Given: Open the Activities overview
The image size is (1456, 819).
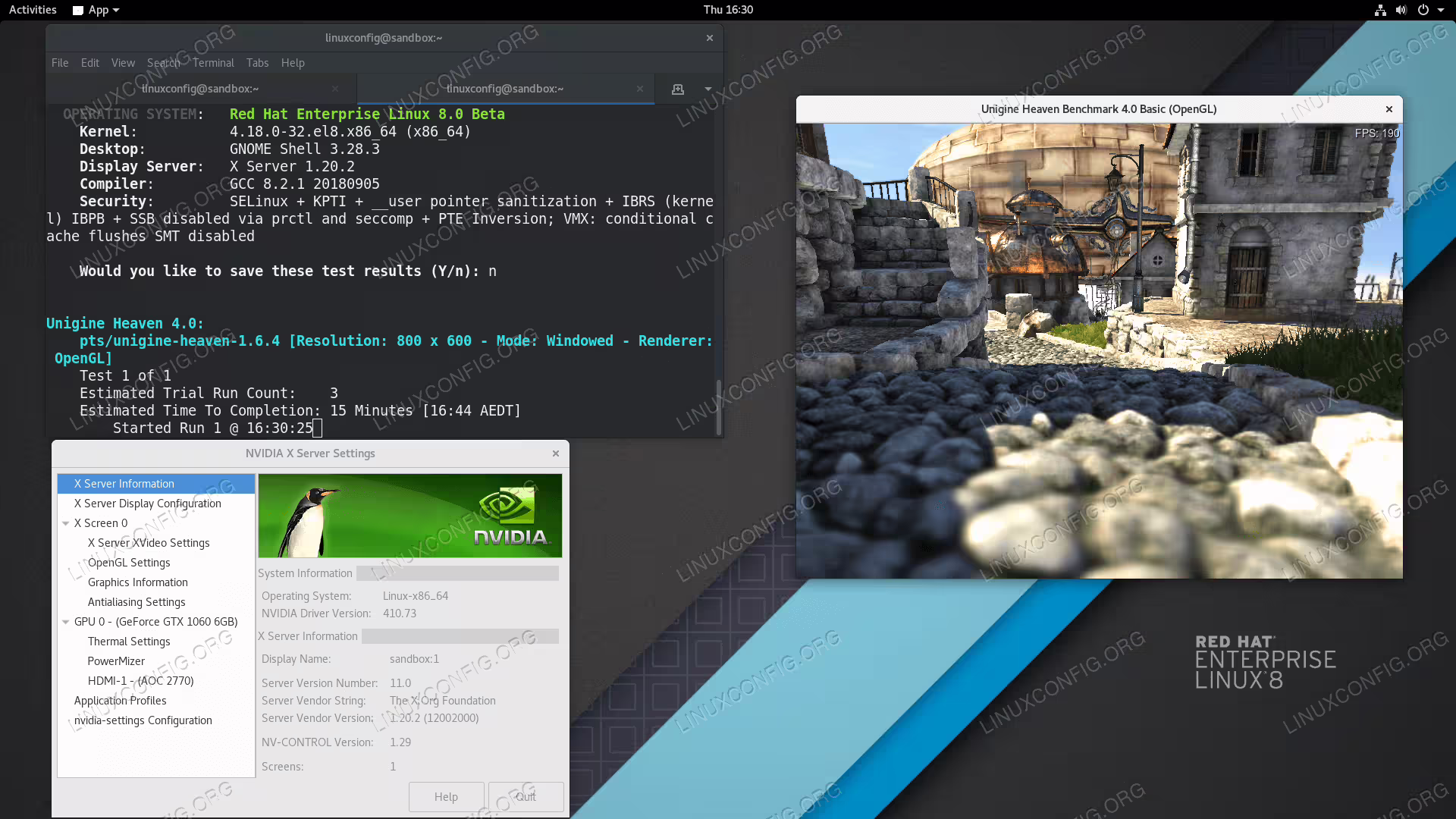Looking at the screenshot, I should coord(33,10).
